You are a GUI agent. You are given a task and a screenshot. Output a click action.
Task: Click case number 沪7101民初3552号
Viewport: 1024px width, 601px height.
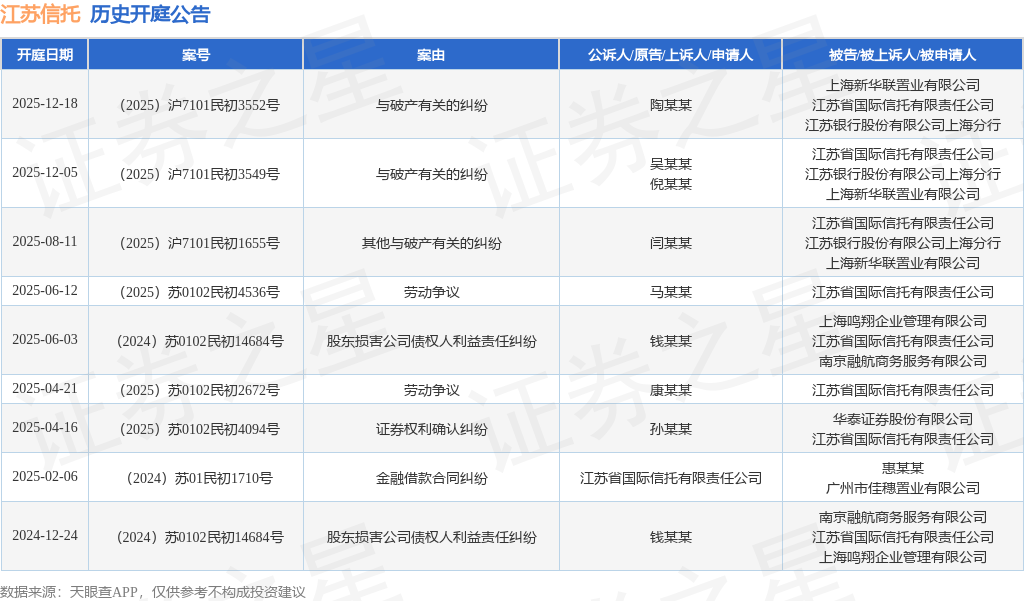(223, 105)
